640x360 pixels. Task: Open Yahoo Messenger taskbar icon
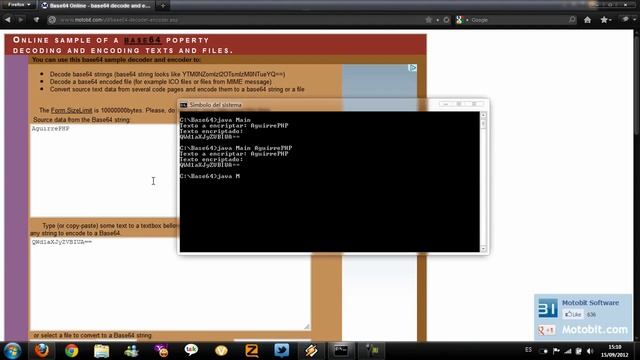click(x=161, y=351)
